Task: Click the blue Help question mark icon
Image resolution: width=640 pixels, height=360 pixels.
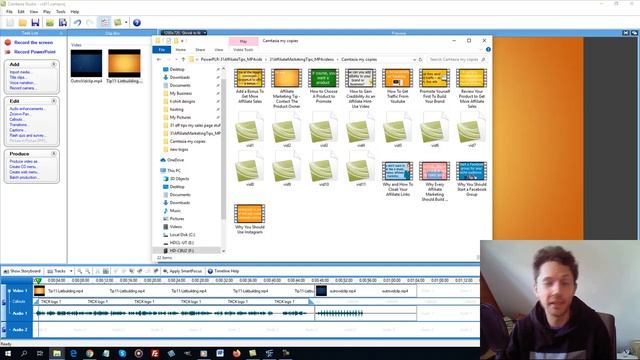Action: click(137, 22)
